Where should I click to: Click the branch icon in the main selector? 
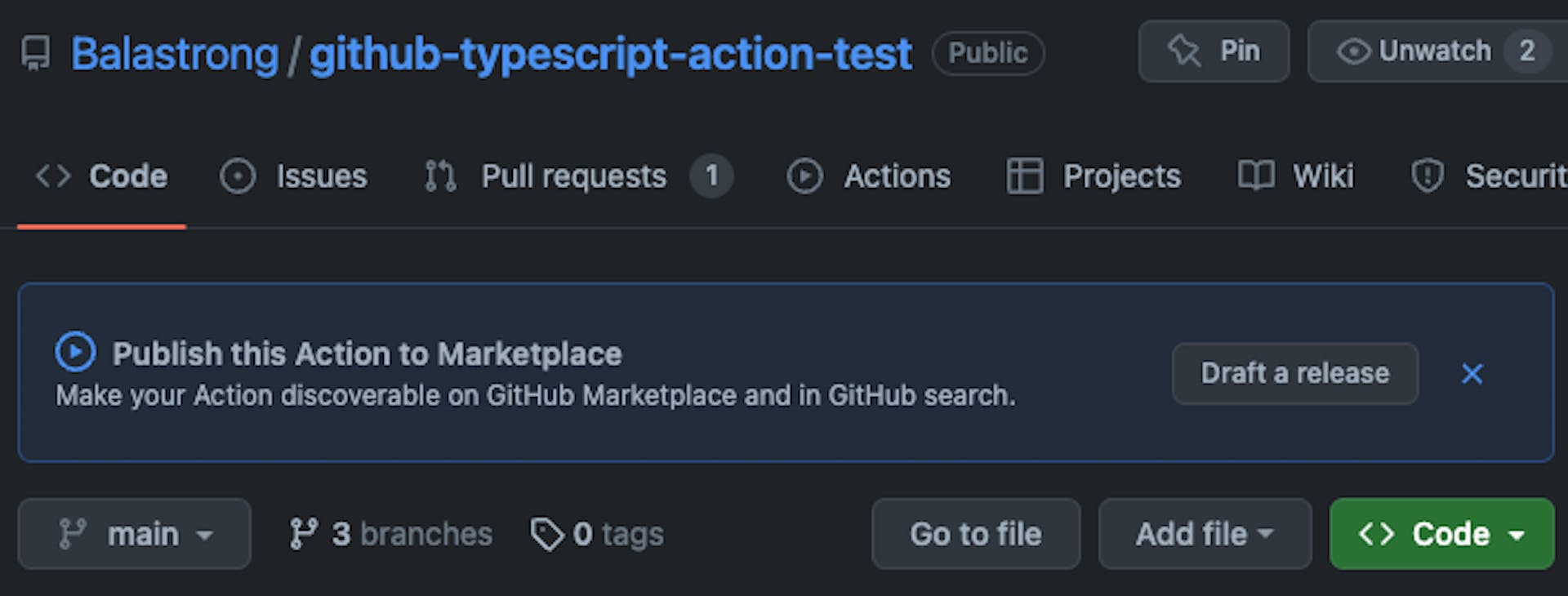click(x=73, y=534)
